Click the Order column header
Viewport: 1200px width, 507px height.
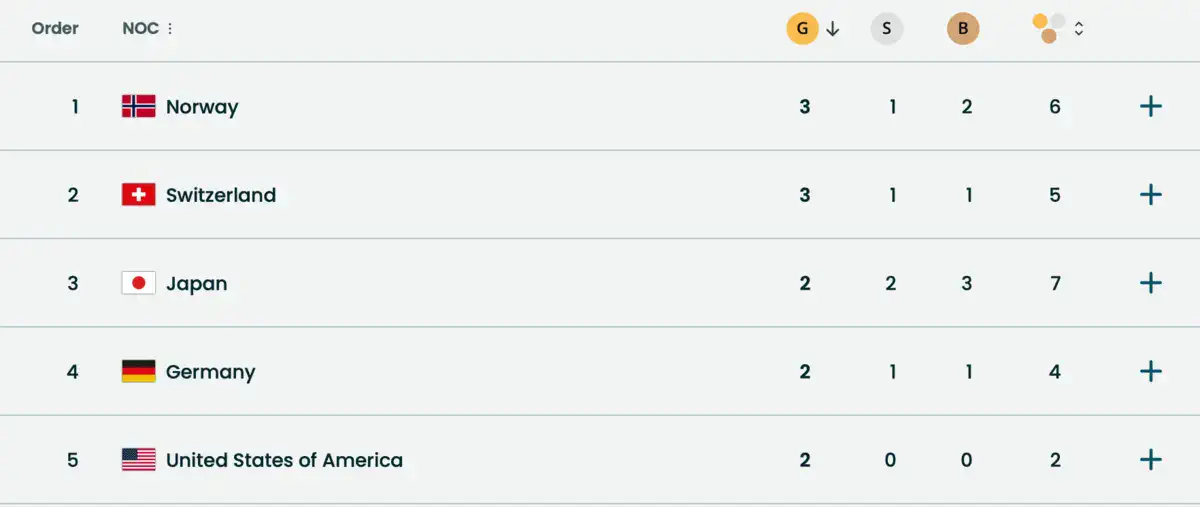(x=55, y=28)
